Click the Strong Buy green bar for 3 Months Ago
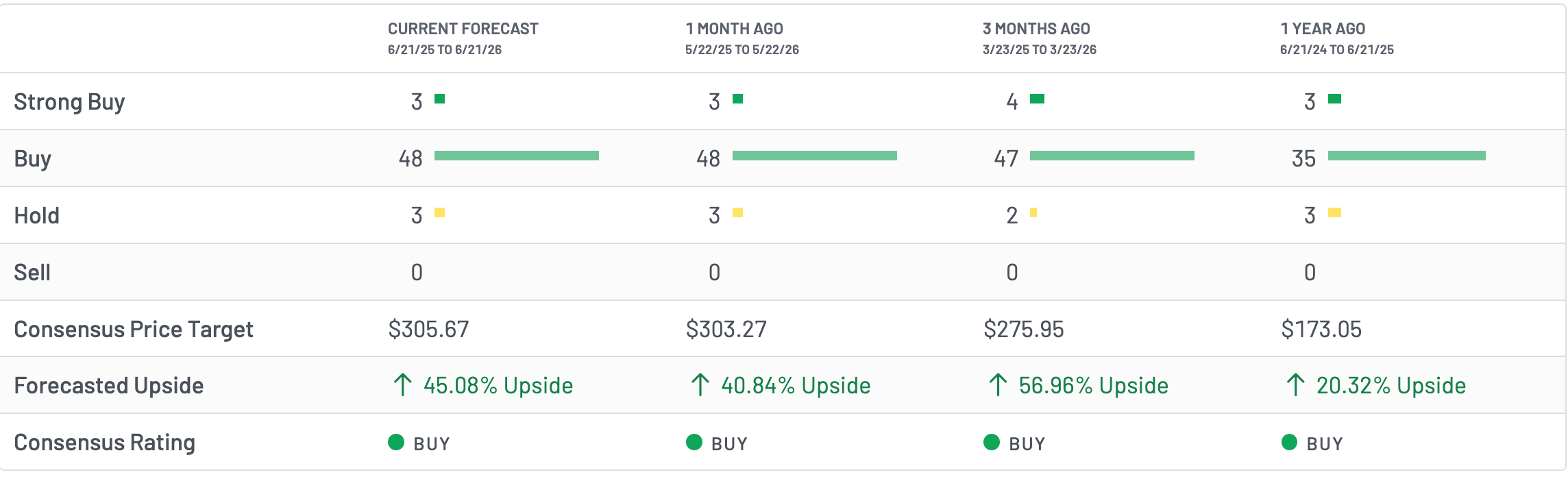Viewport: 1568px width, 477px height. [x=1037, y=99]
